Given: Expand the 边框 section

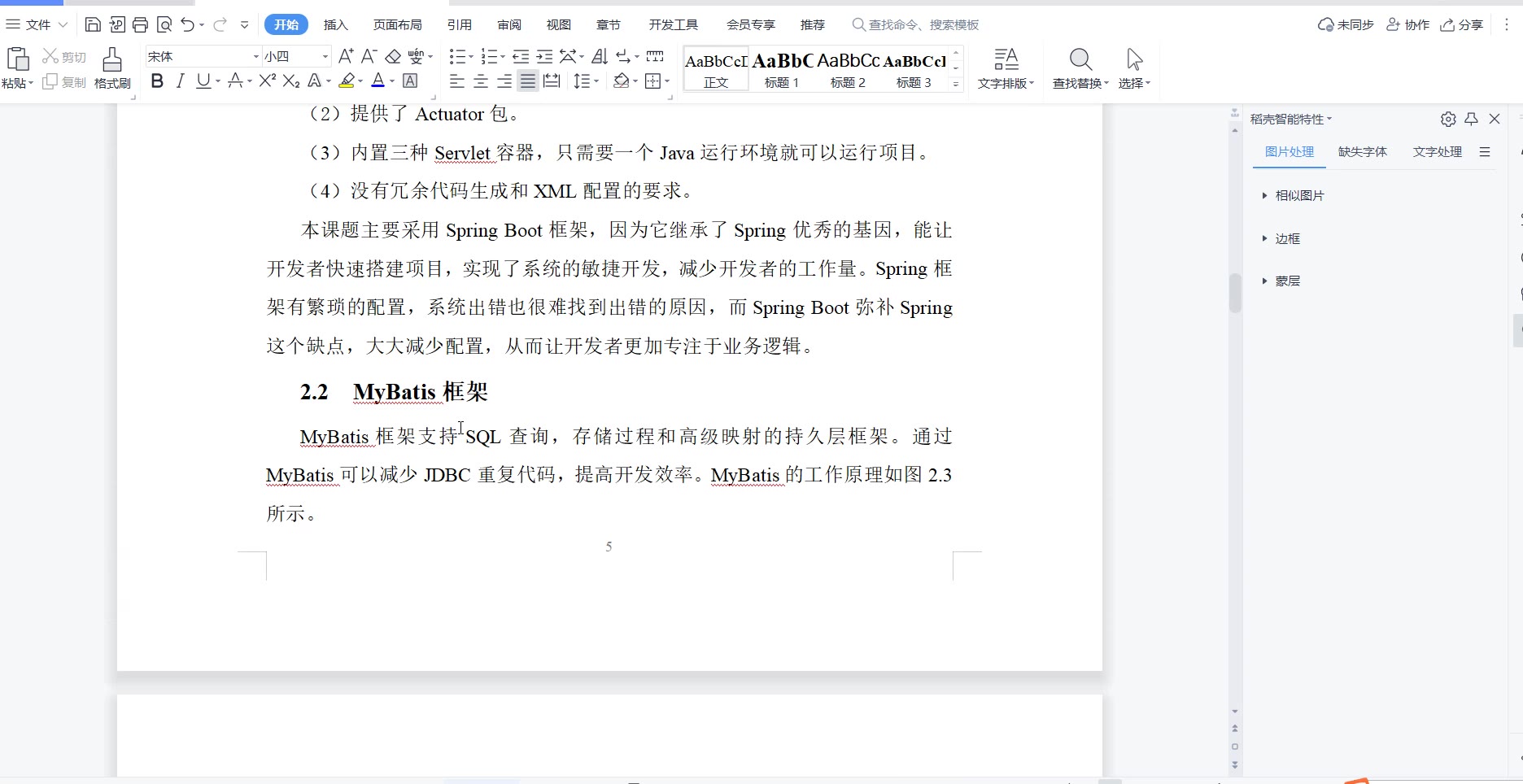Looking at the screenshot, I should click(x=1281, y=238).
